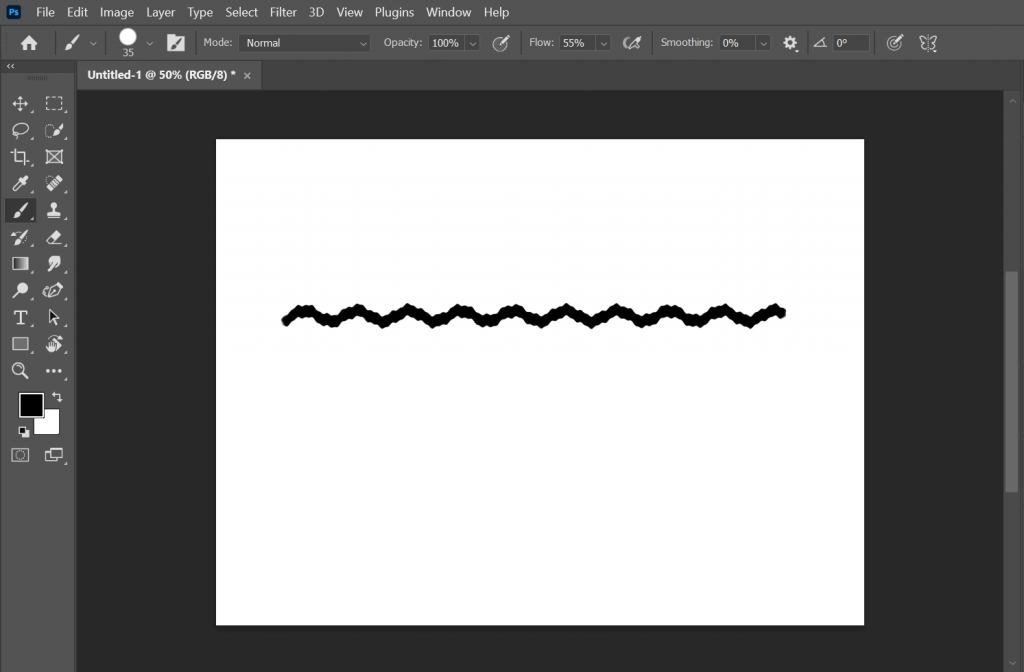Pick the Eraser tool
The width and height of the screenshot is (1024, 672).
tap(54, 237)
